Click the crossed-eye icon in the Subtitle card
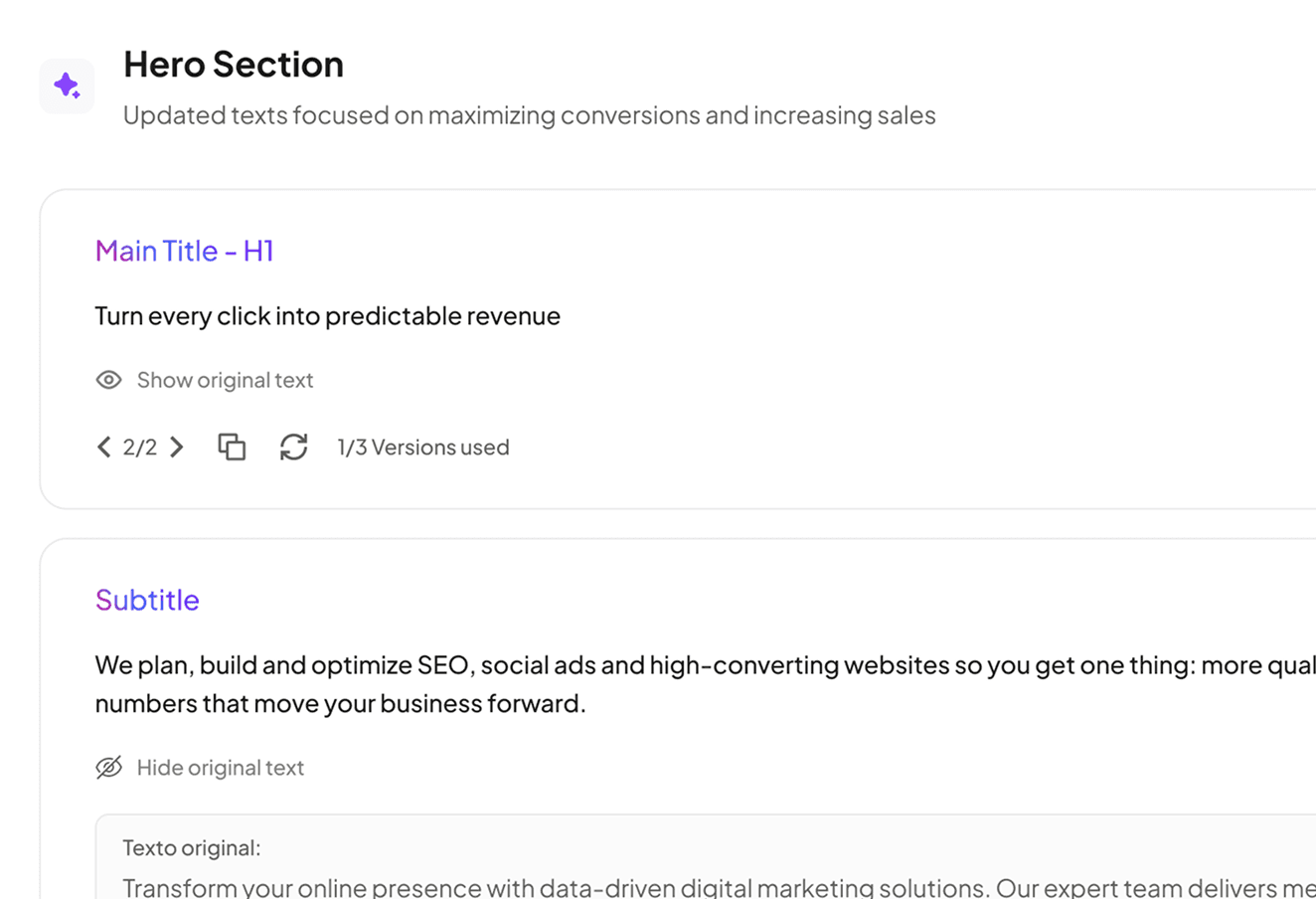 [108, 767]
